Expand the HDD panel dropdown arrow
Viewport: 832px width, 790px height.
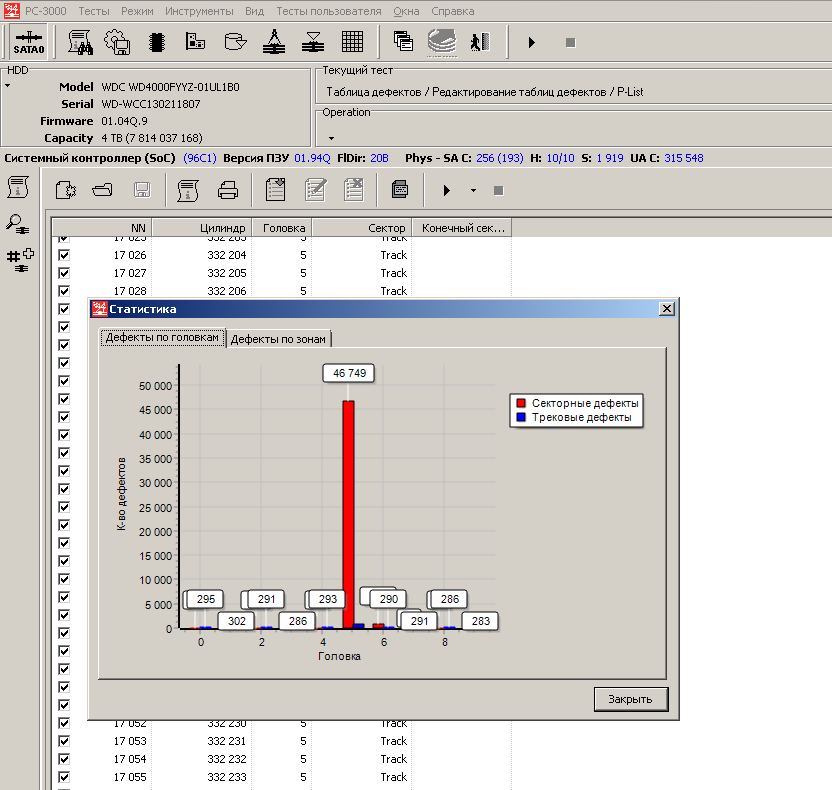(x=8, y=86)
